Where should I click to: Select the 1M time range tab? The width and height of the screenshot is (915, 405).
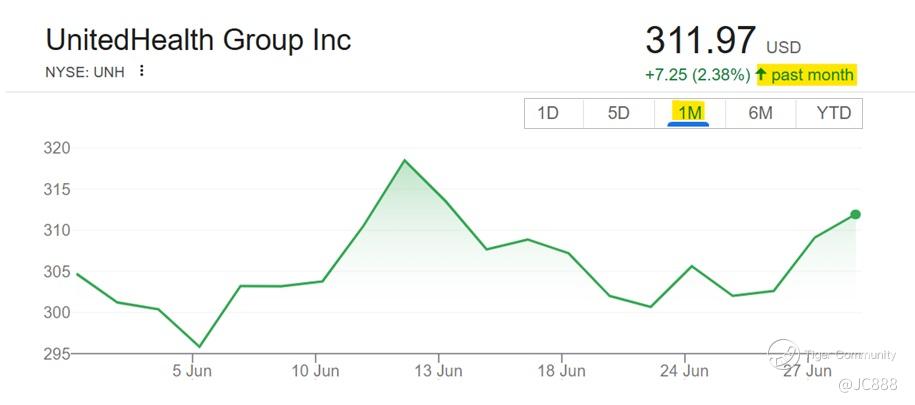click(690, 113)
